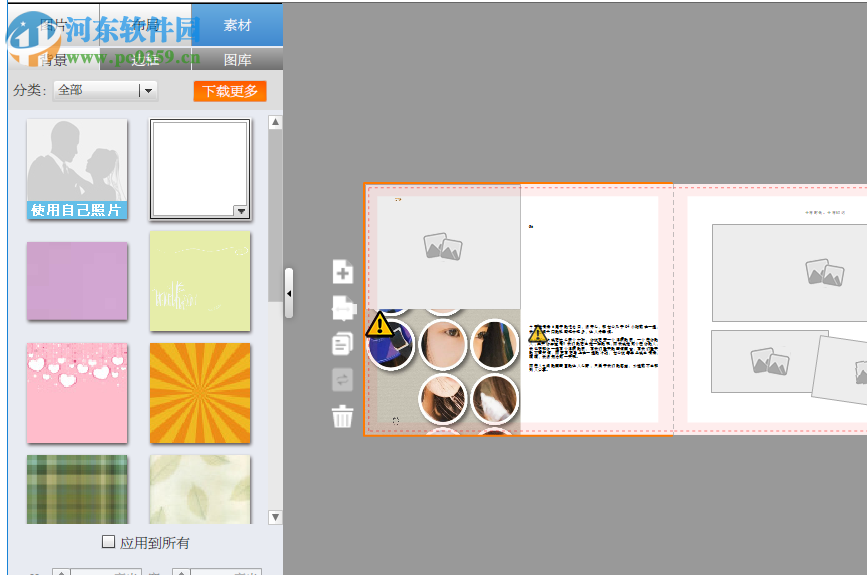Select the orange sunburst background

tap(200, 393)
